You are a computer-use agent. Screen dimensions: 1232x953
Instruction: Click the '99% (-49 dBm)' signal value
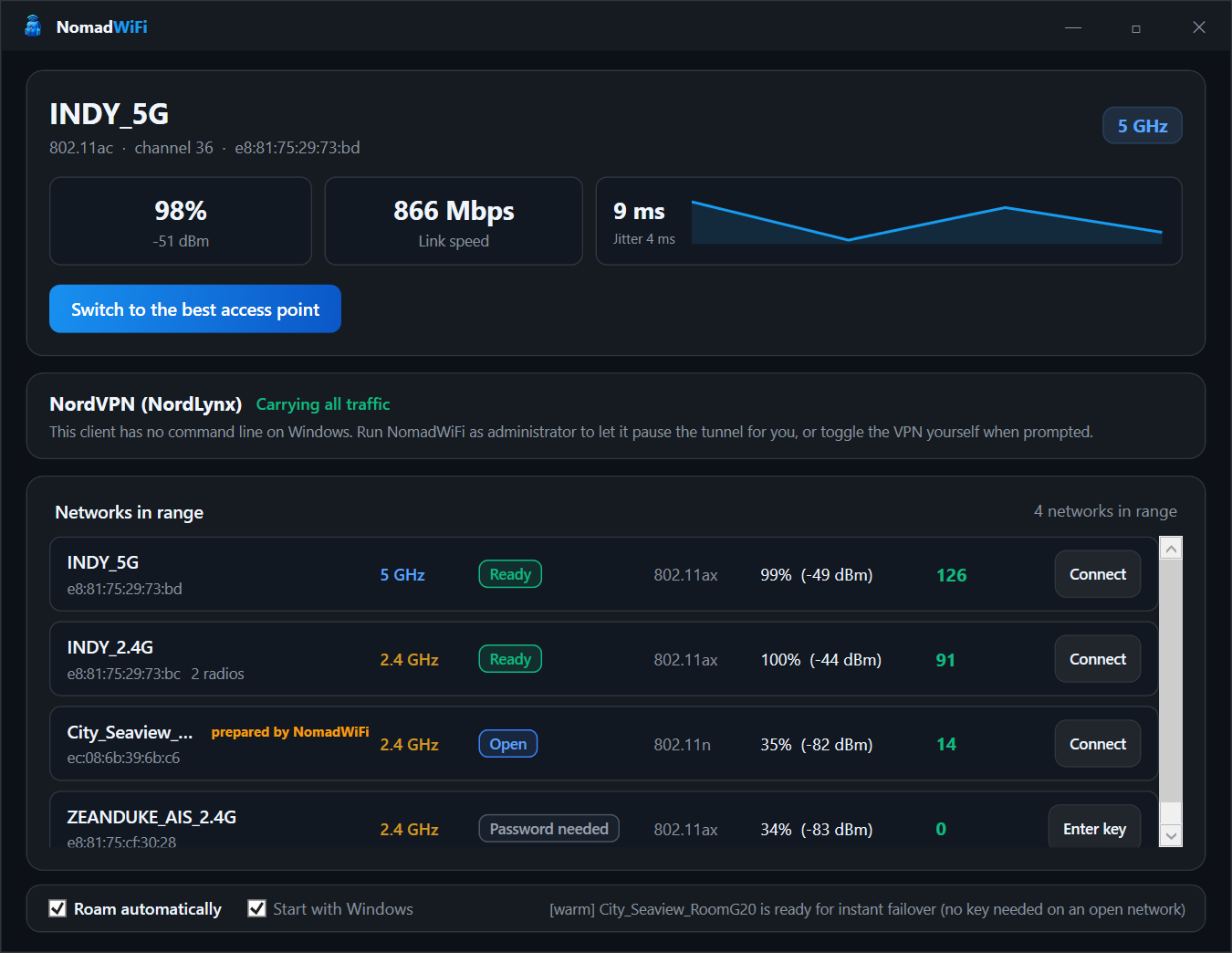817,575
